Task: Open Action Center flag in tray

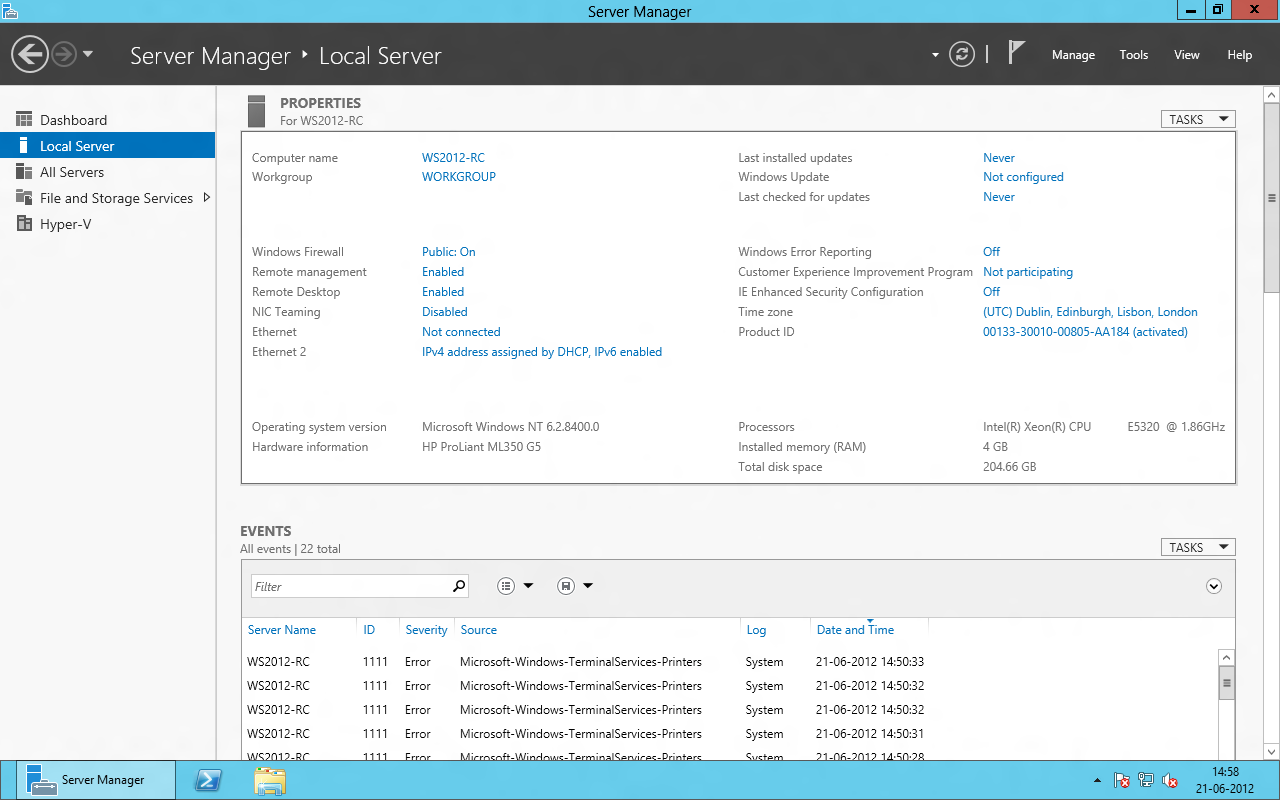Action: (x=1122, y=780)
